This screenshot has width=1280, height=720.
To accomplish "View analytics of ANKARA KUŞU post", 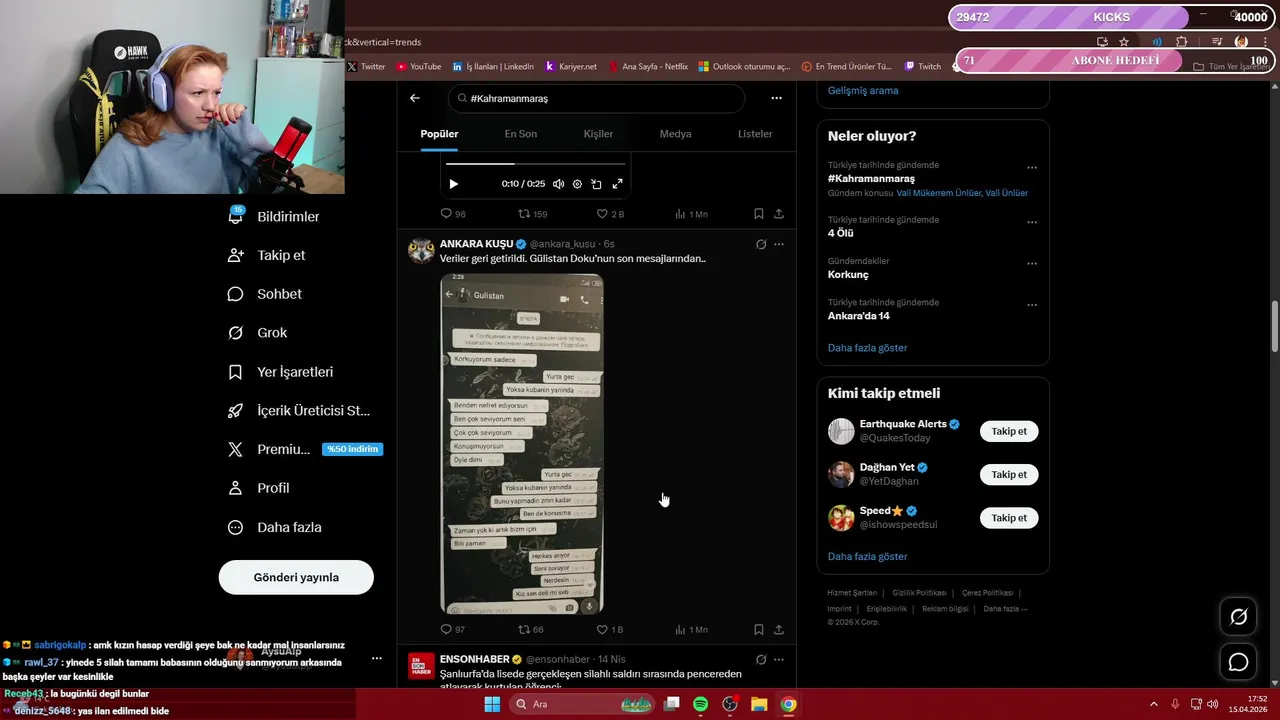I will pos(691,630).
